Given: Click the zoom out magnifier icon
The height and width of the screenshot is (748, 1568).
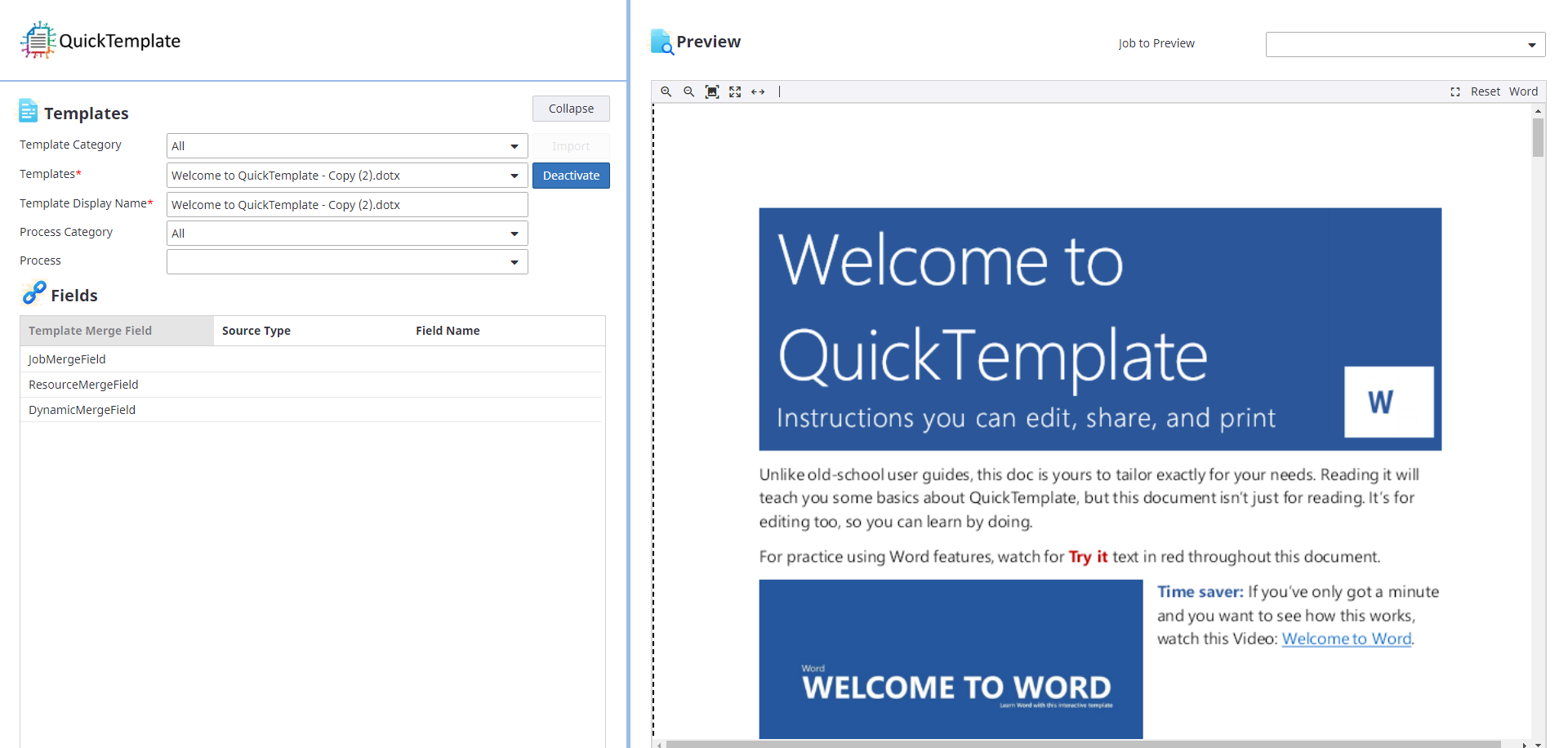Looking at the screenshot, I should [689, 91].
